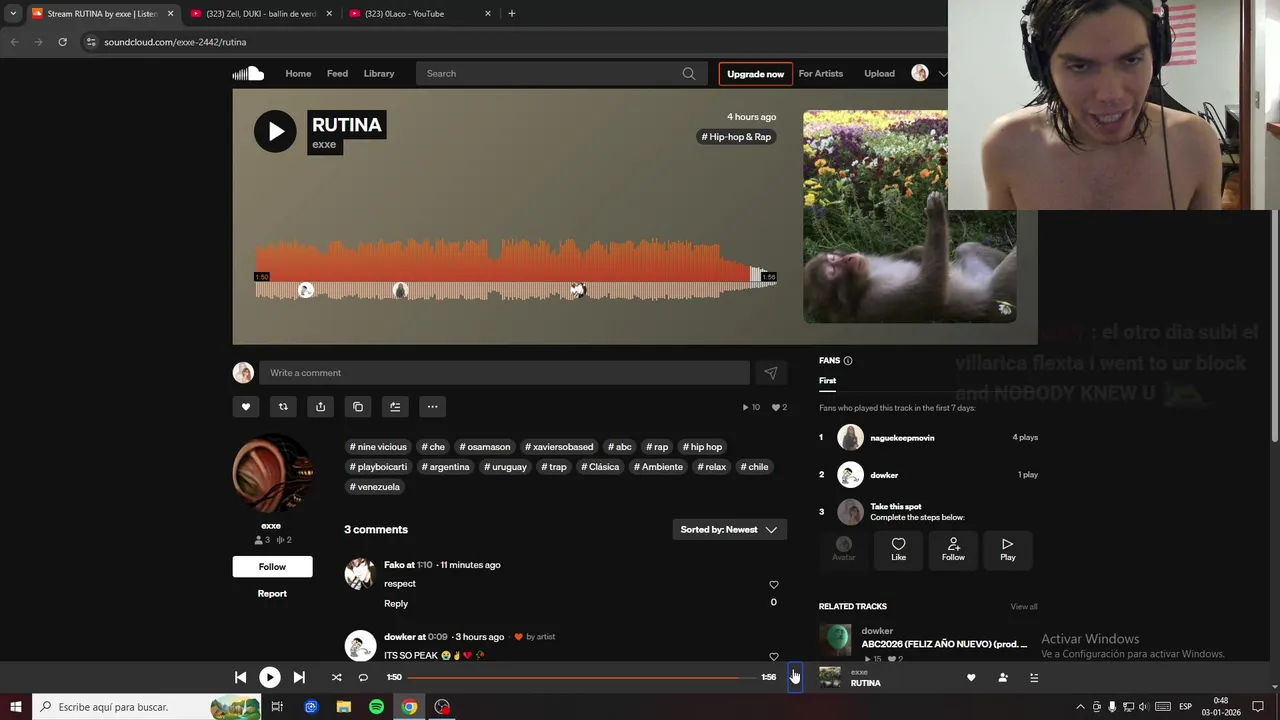The height and width of the screenshot is (720, 1280).
Task: Click the Like step button in Fans panel
Action: coord(899,549)
